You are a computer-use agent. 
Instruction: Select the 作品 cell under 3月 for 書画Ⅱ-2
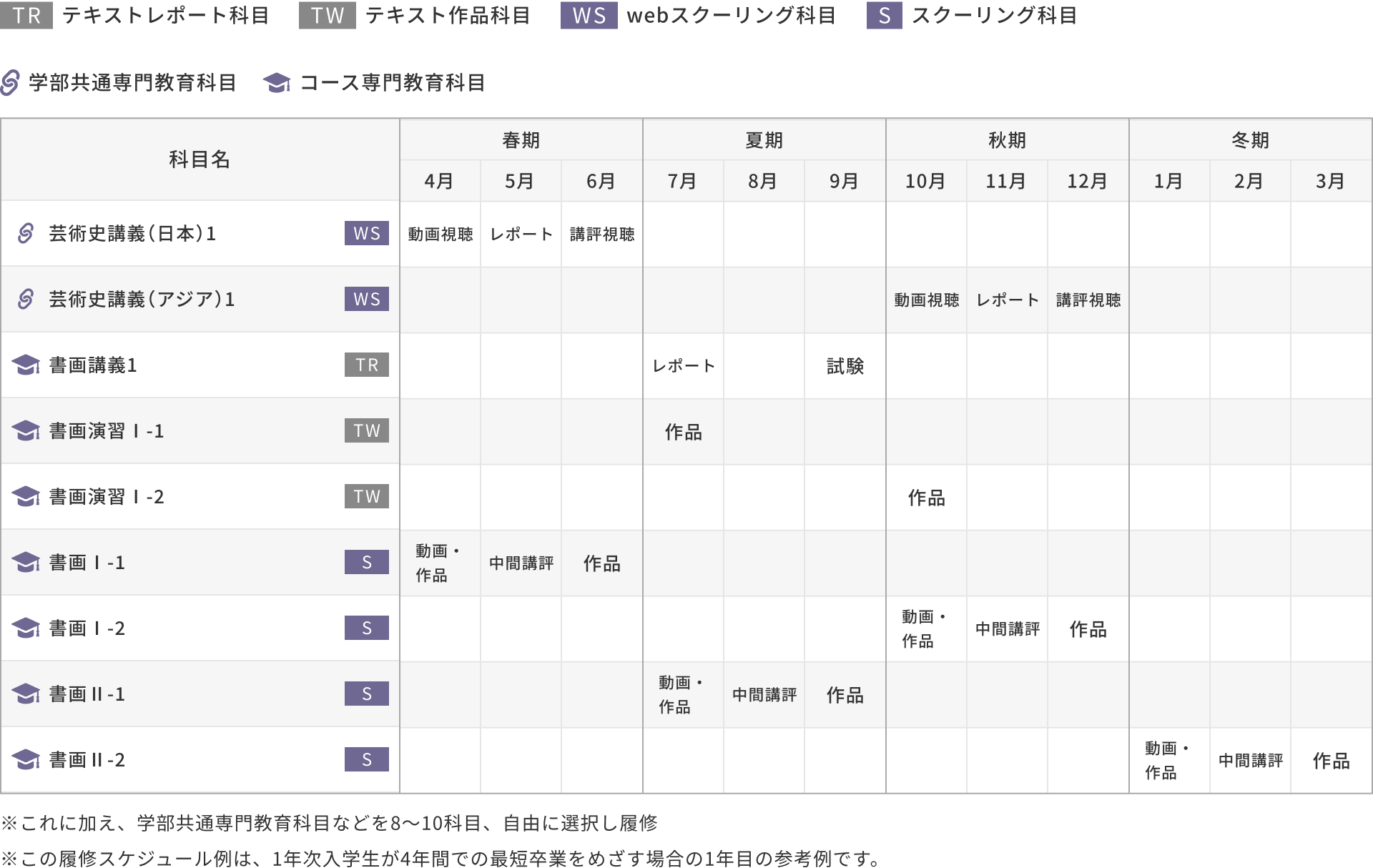1332,760
